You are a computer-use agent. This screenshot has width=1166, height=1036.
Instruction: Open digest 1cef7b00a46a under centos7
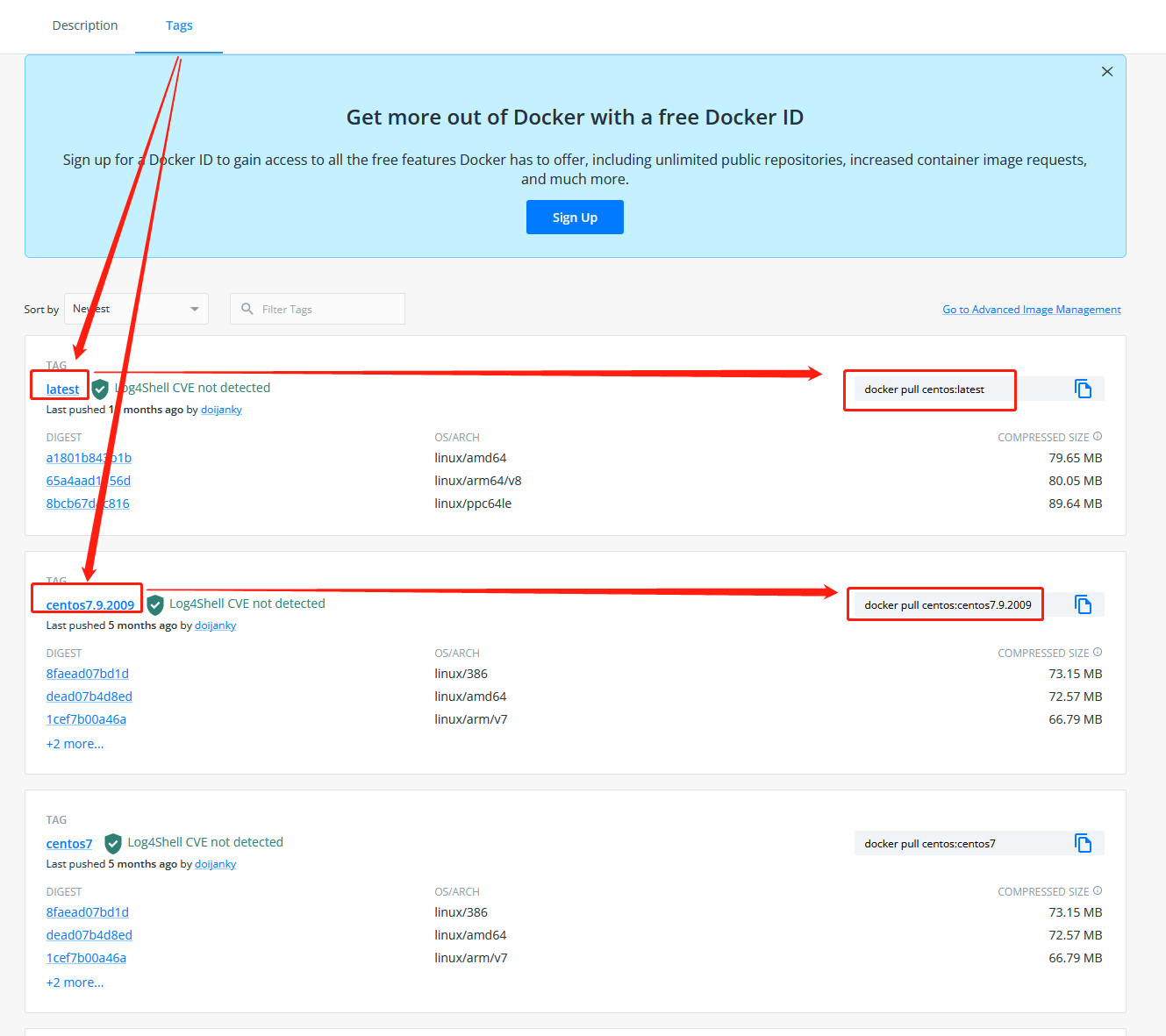(86, 958)
